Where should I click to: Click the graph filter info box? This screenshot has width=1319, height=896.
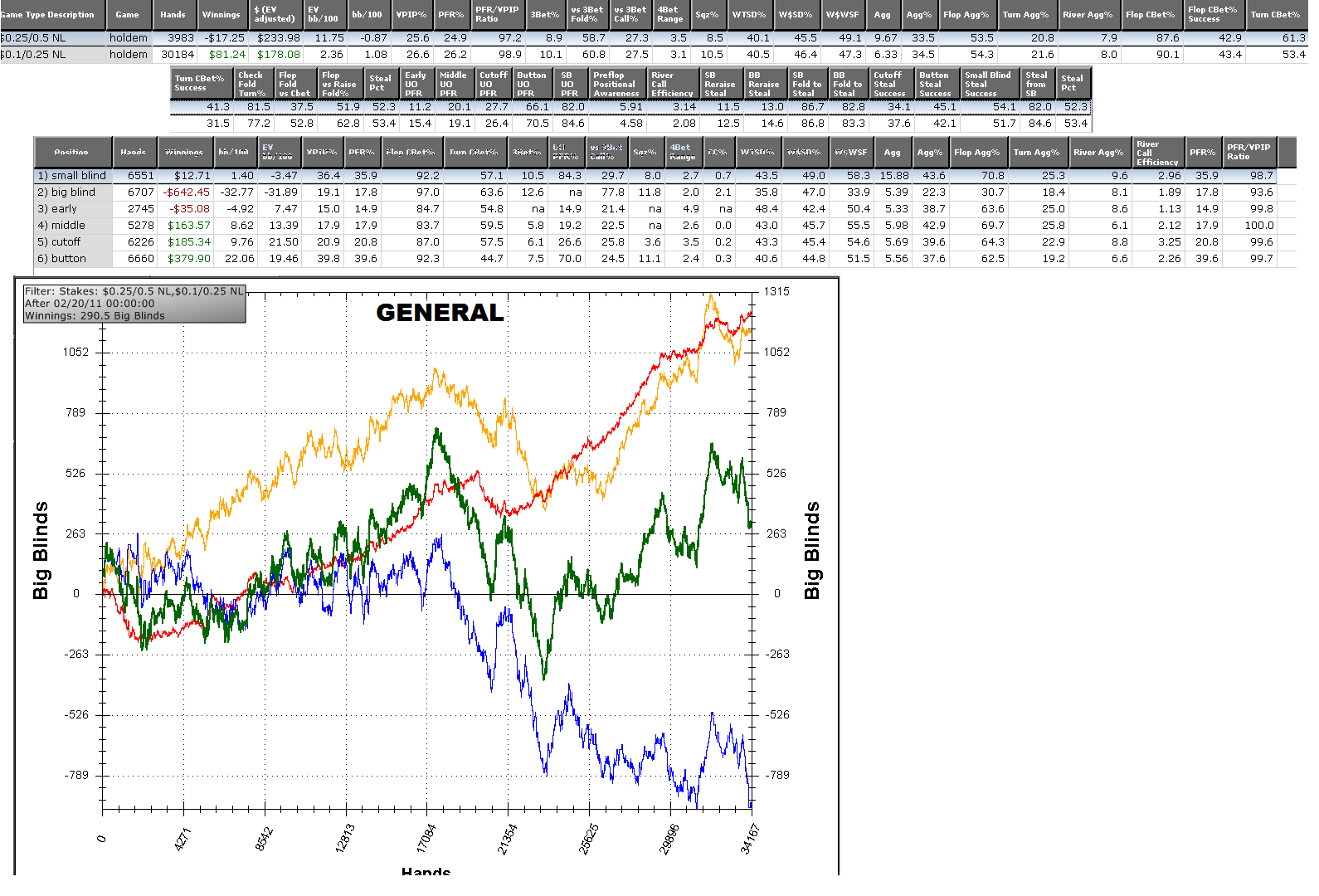point(134,304)
